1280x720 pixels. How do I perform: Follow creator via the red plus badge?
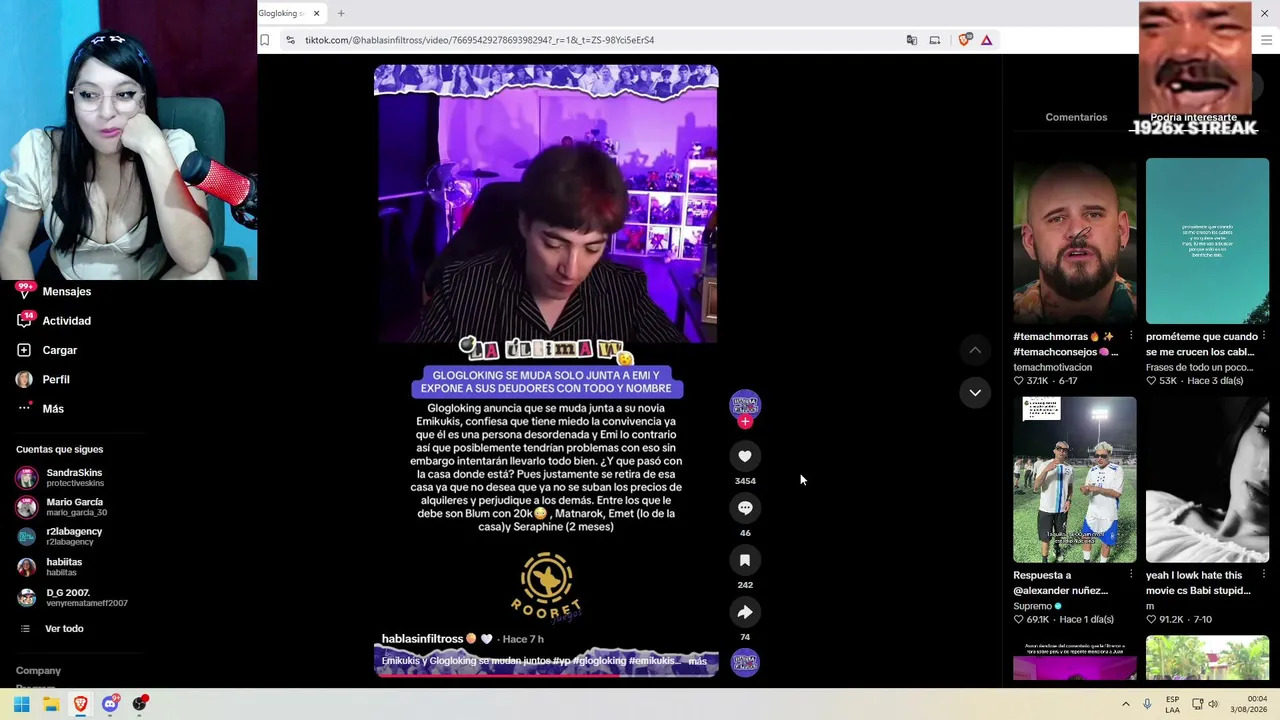click(745, 422)
